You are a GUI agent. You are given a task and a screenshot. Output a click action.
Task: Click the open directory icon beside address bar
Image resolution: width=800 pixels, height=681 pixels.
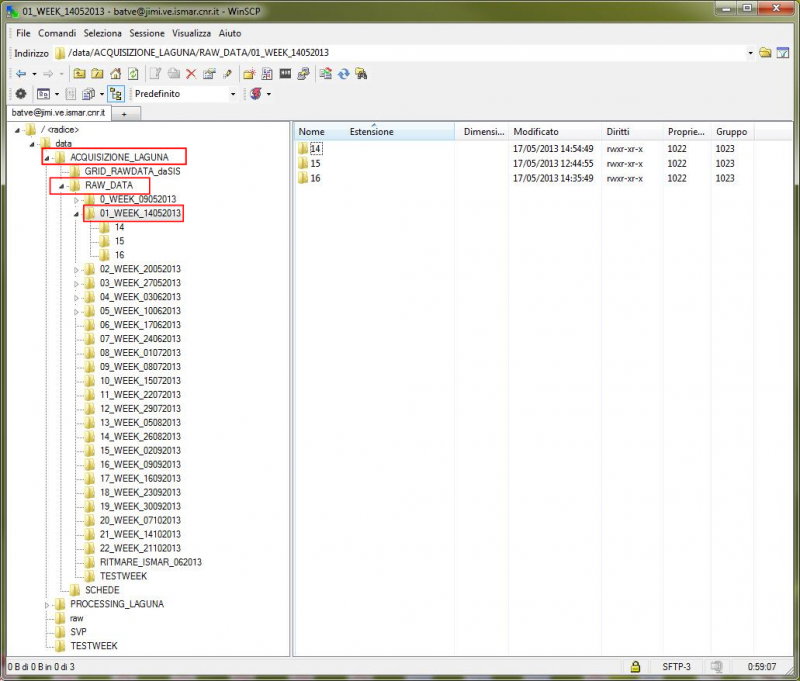point(765,53)
